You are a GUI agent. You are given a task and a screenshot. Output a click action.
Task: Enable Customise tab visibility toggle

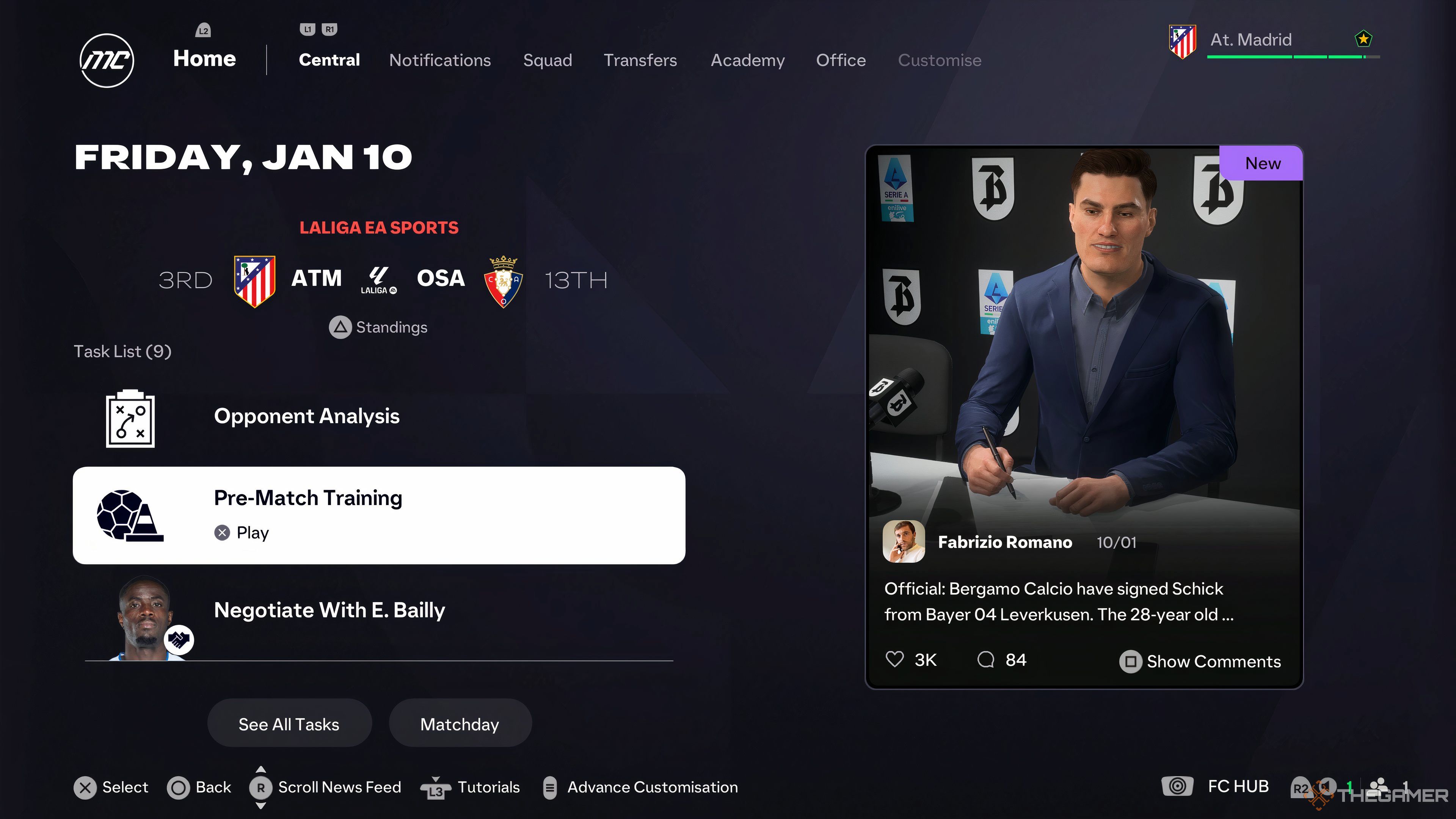tap(939, 60)
